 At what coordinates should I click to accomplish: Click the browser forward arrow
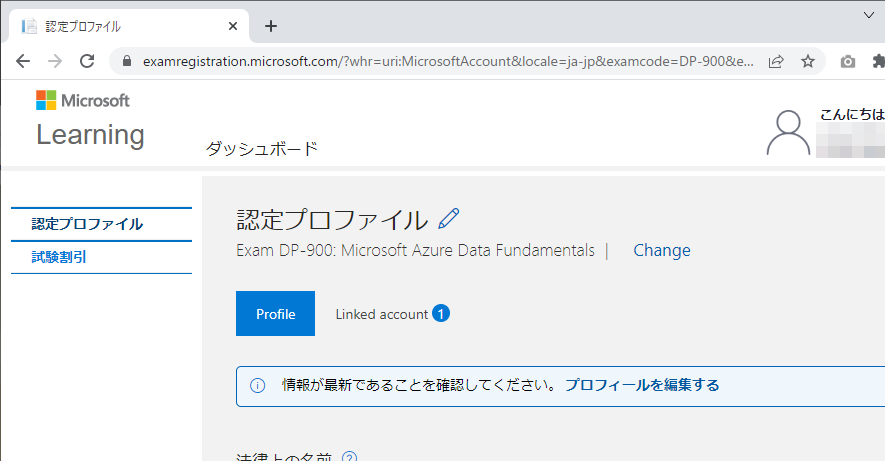click(x=55, y=61)
